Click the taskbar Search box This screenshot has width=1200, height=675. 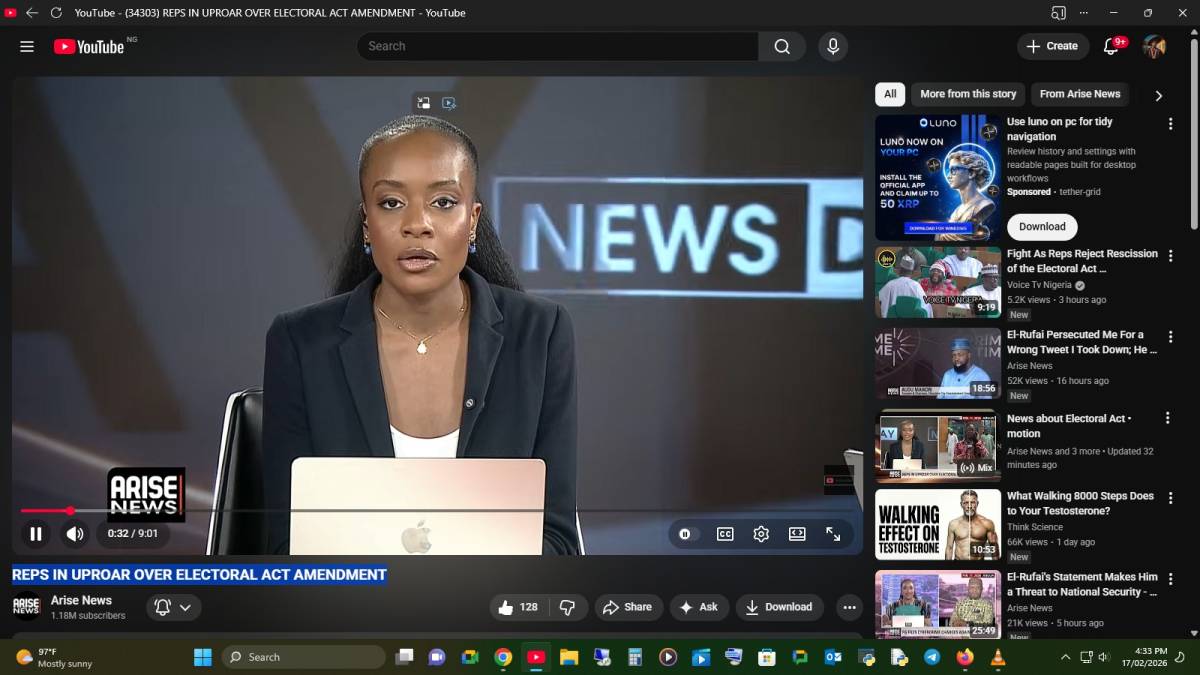coord(304,657)
